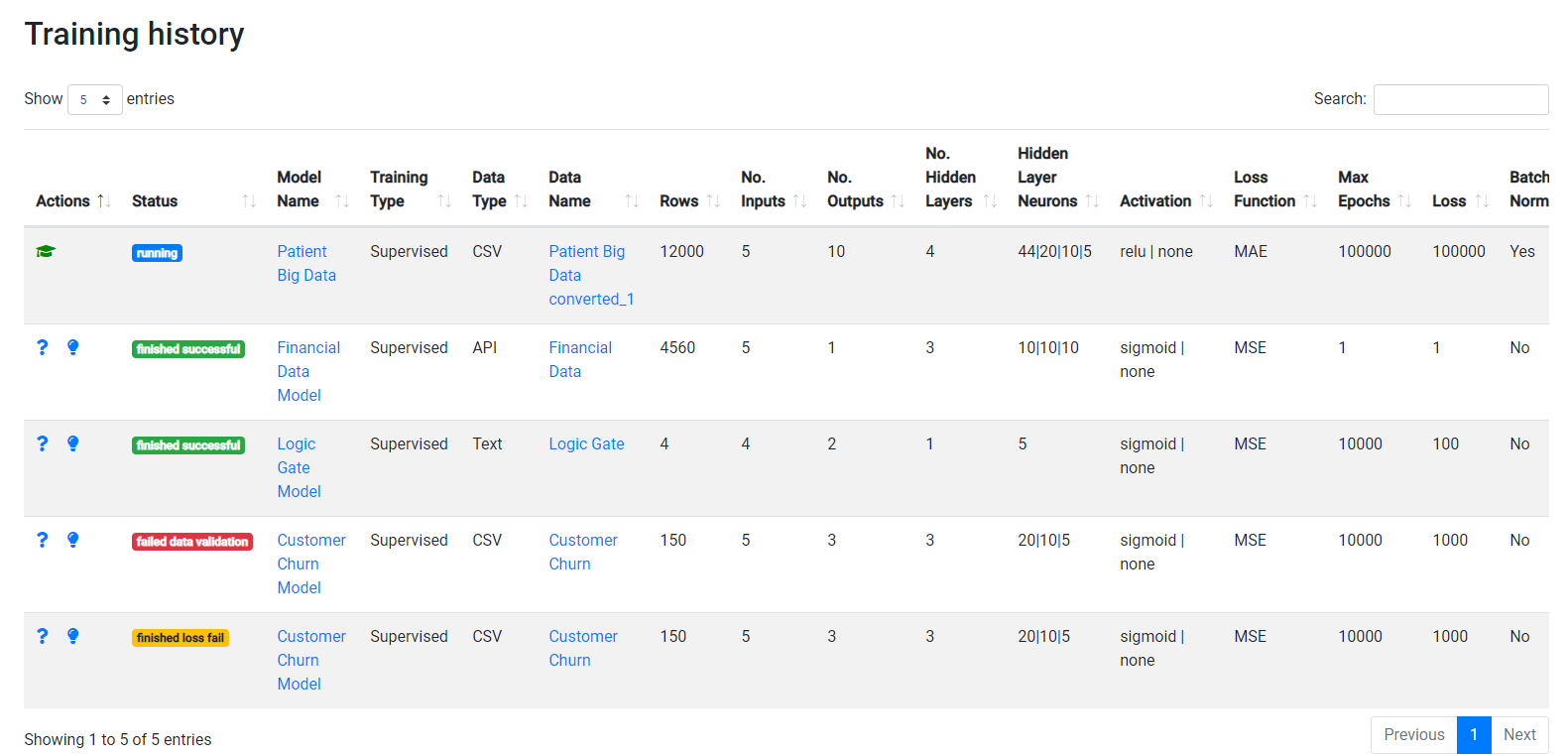Go to page 1 in pagination
Image resolution: width=1568 pixels, height=756 pixels.
point(1474,735)
